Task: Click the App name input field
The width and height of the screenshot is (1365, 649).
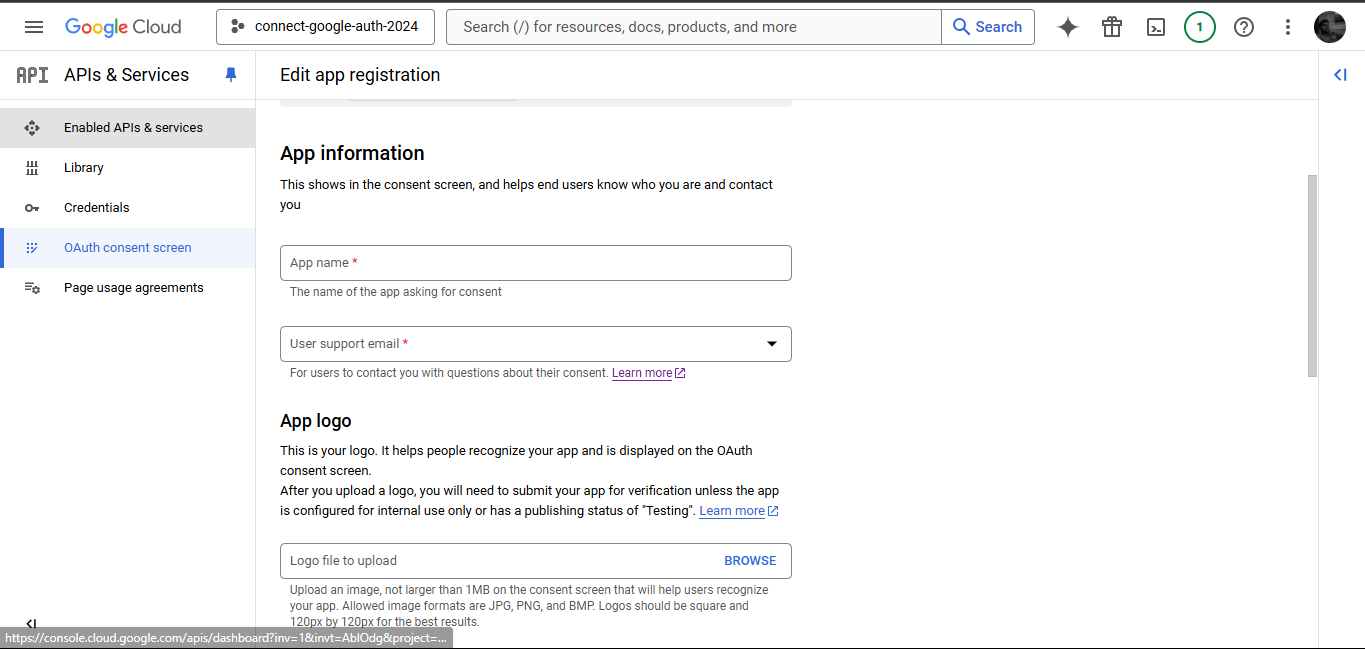Action: click(x=535, y=262)
